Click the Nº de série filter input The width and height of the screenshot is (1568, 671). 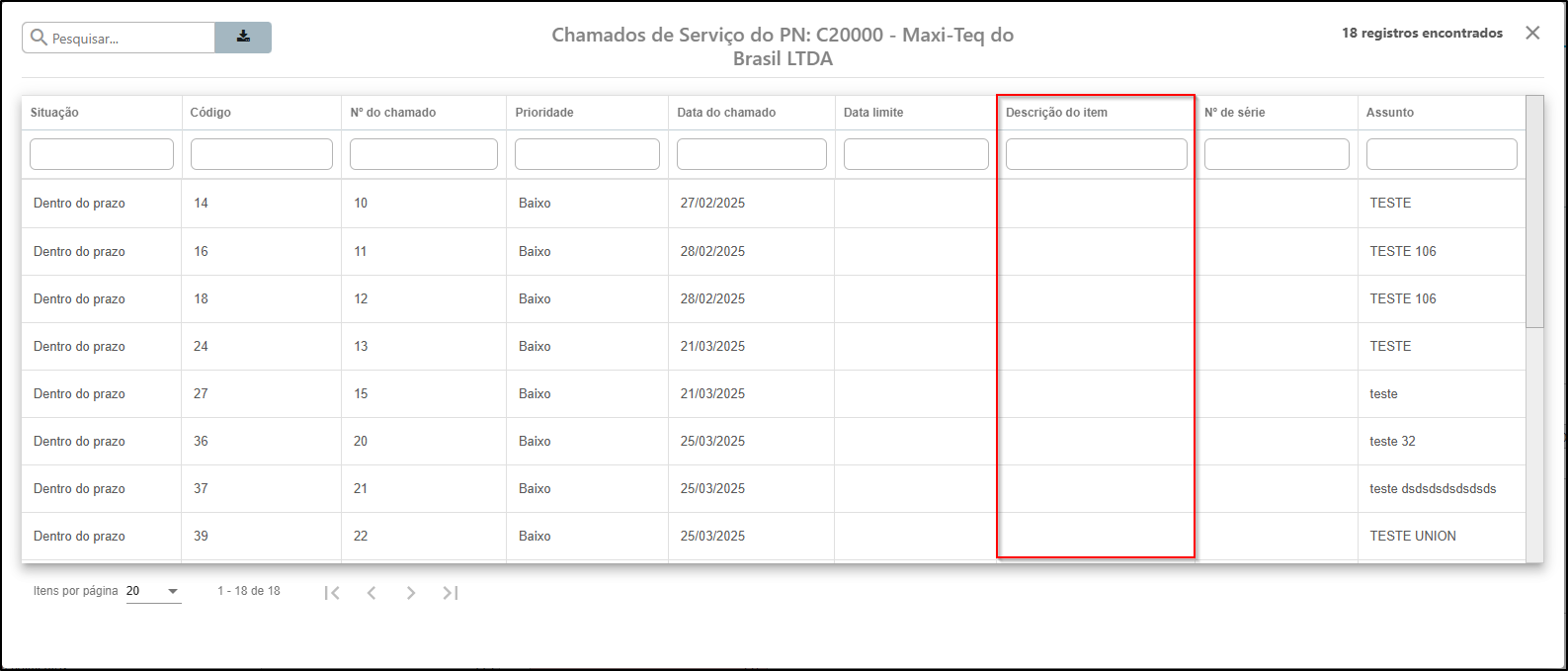[1277, 154]
